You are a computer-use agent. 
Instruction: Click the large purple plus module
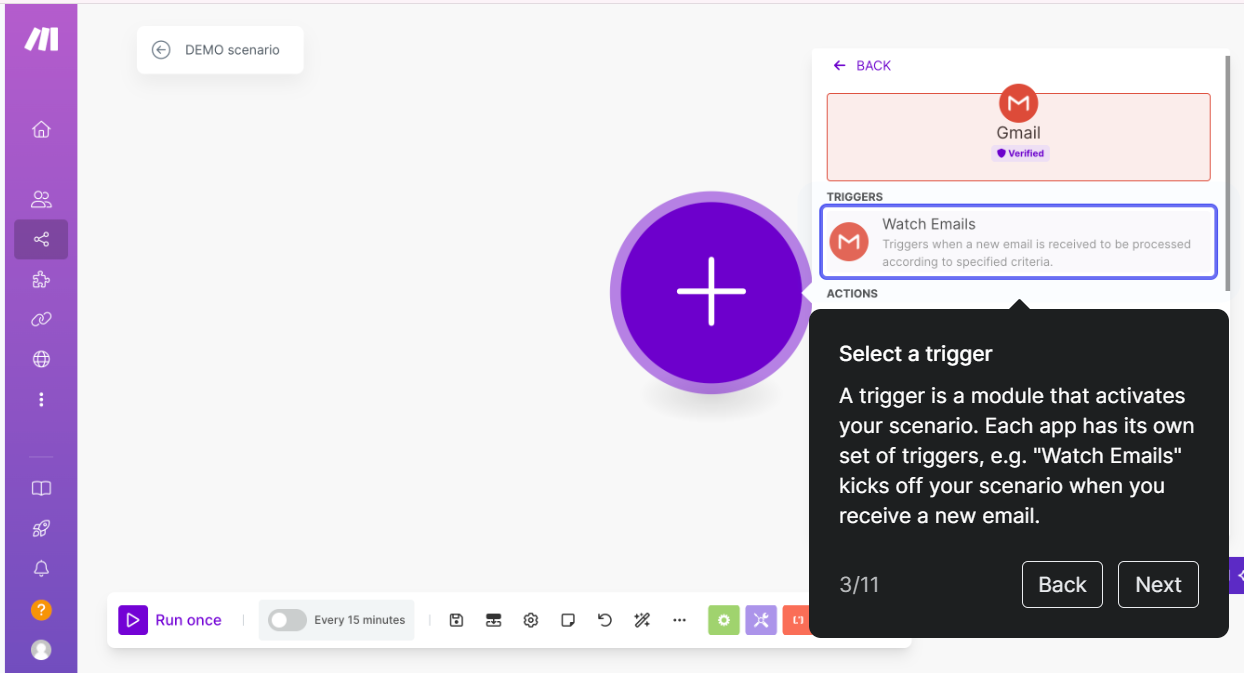coord(711,291)
